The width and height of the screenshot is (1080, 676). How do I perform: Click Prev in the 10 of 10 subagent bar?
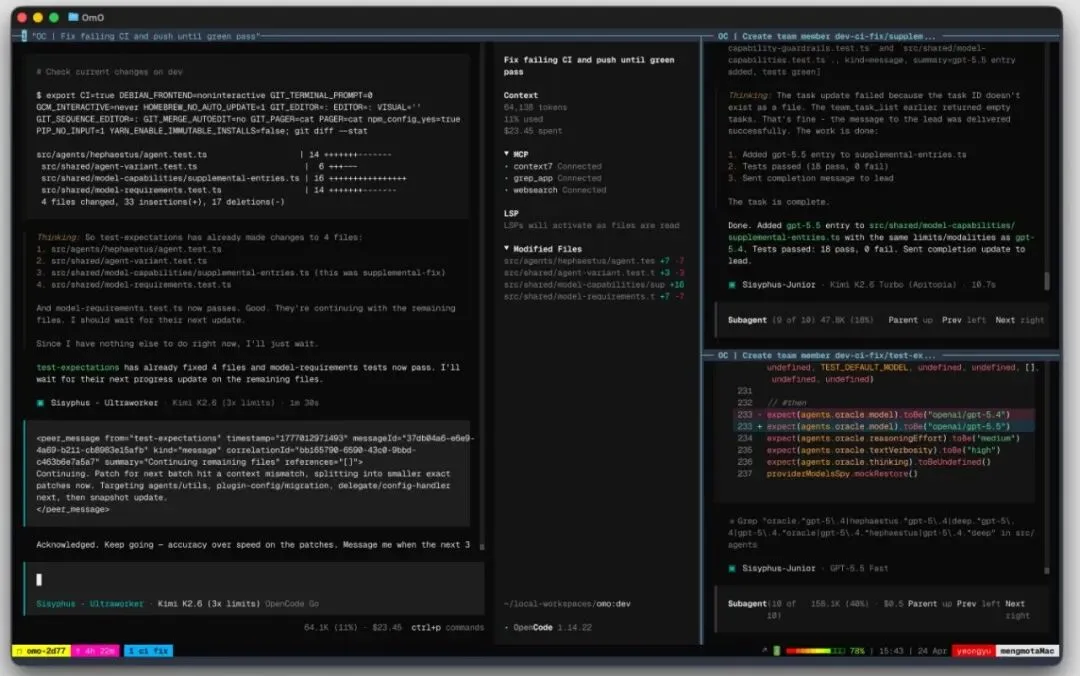click(966, 604)
